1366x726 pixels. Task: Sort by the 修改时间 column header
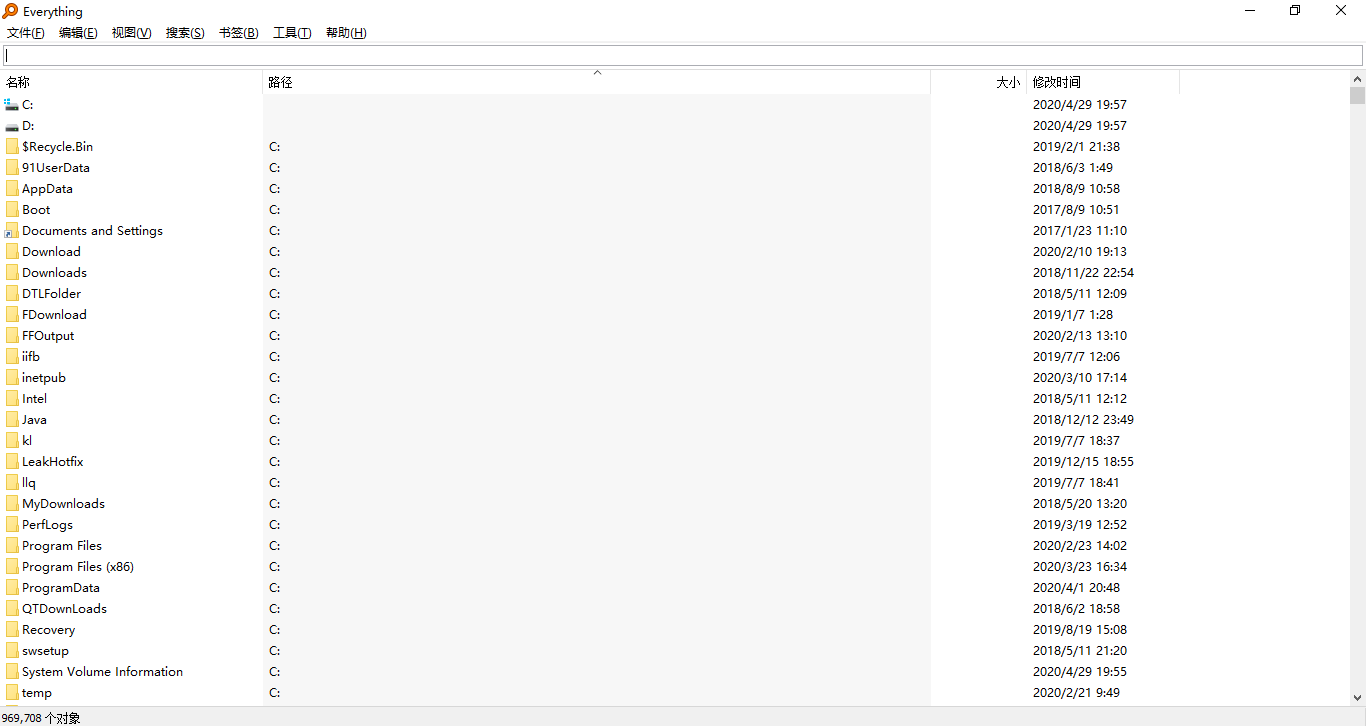coord(1103,82)
